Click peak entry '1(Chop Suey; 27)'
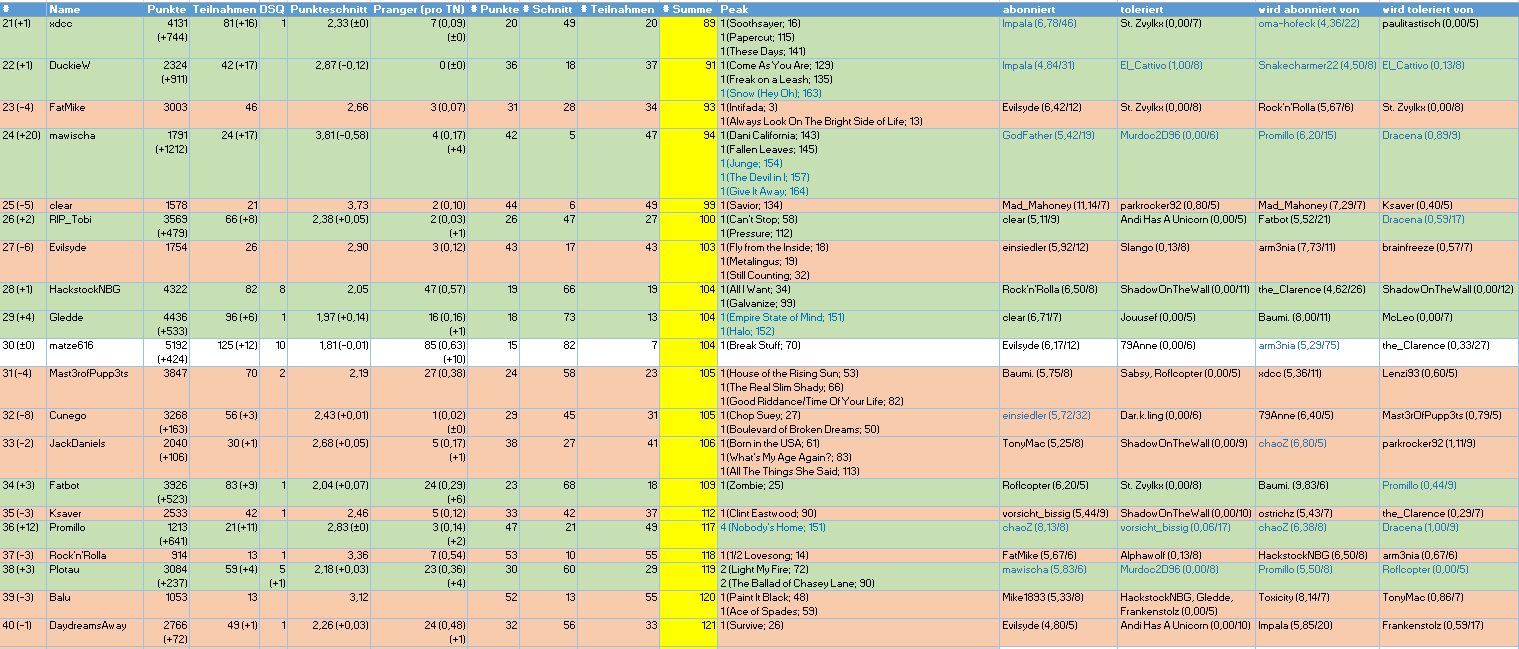1519x649 pixels. tap(760, 415)
